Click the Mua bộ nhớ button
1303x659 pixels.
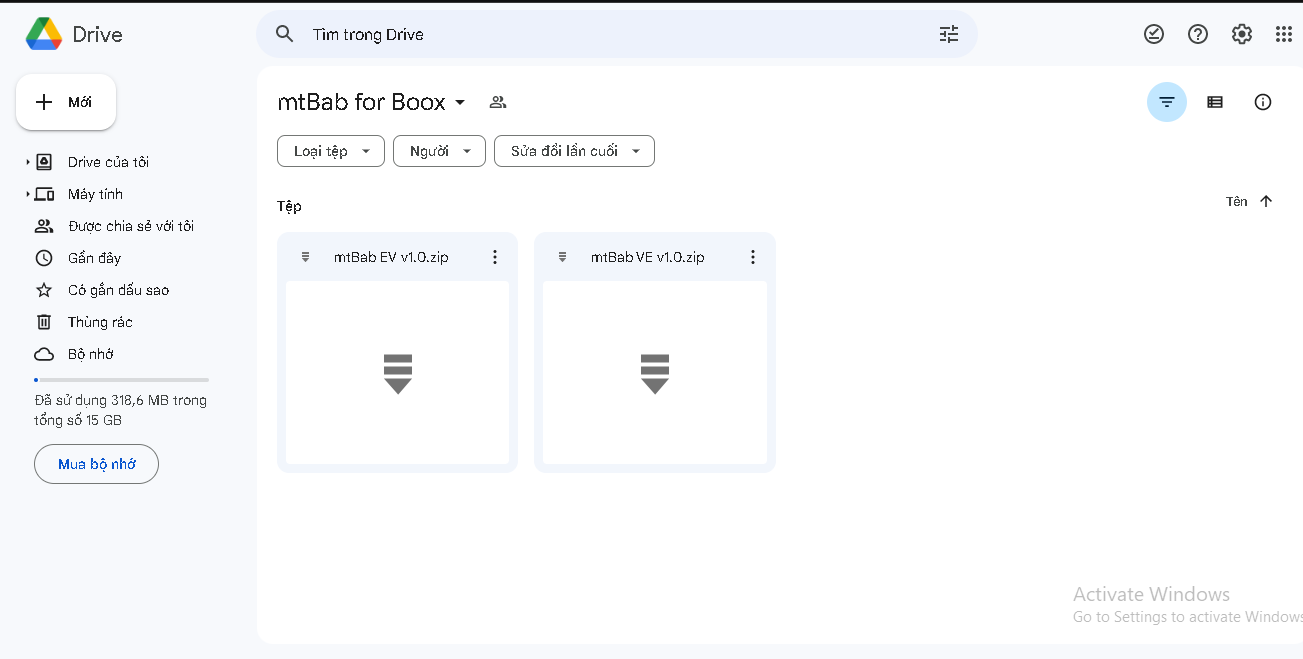pyautogui.click(x=96, y=464)
